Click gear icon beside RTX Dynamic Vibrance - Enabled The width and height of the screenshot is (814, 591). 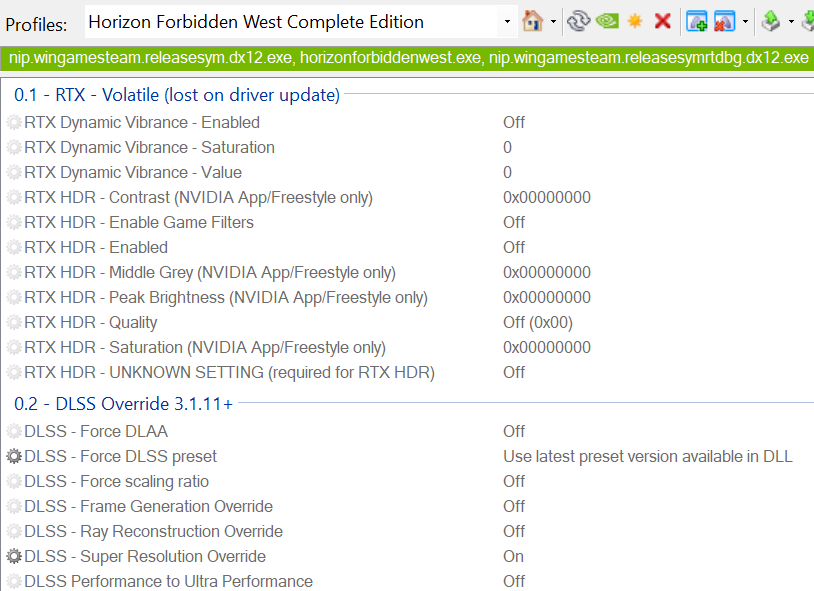click(14, 123)
